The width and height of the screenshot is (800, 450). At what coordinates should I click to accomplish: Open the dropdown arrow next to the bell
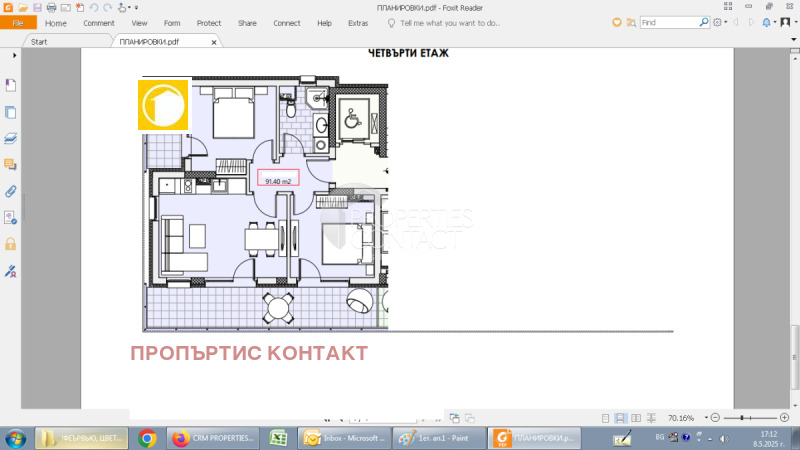[774, 22]
